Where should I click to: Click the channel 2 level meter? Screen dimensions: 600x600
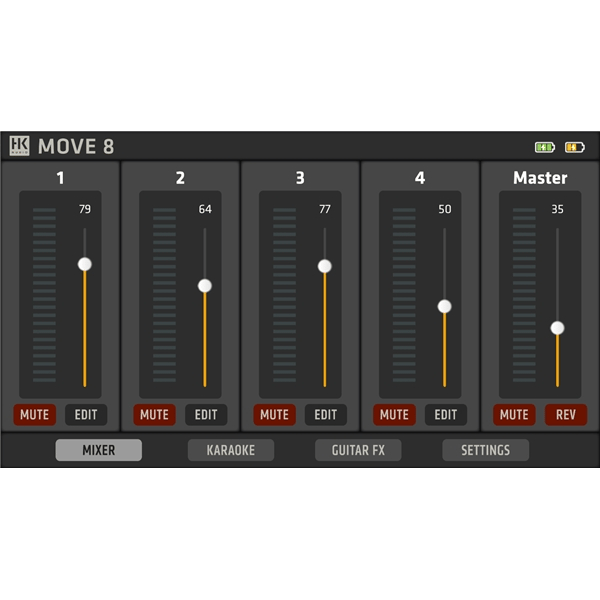point(165,295)
